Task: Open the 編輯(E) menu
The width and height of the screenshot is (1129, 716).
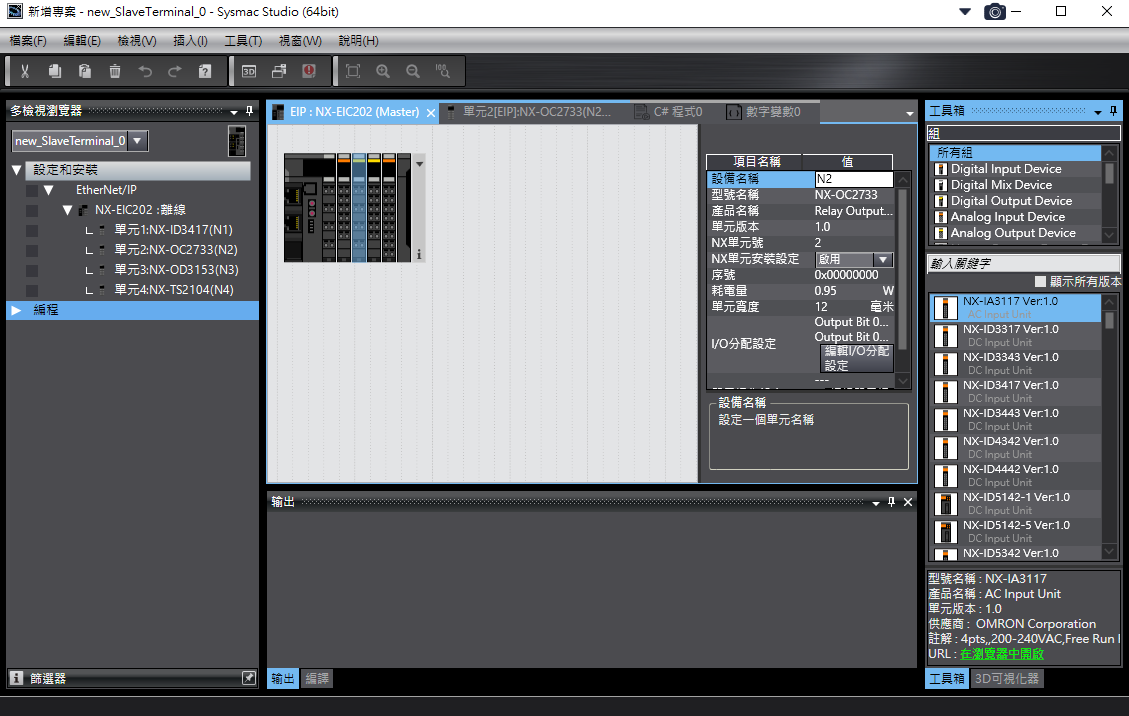Action: (x=82, y=41)
